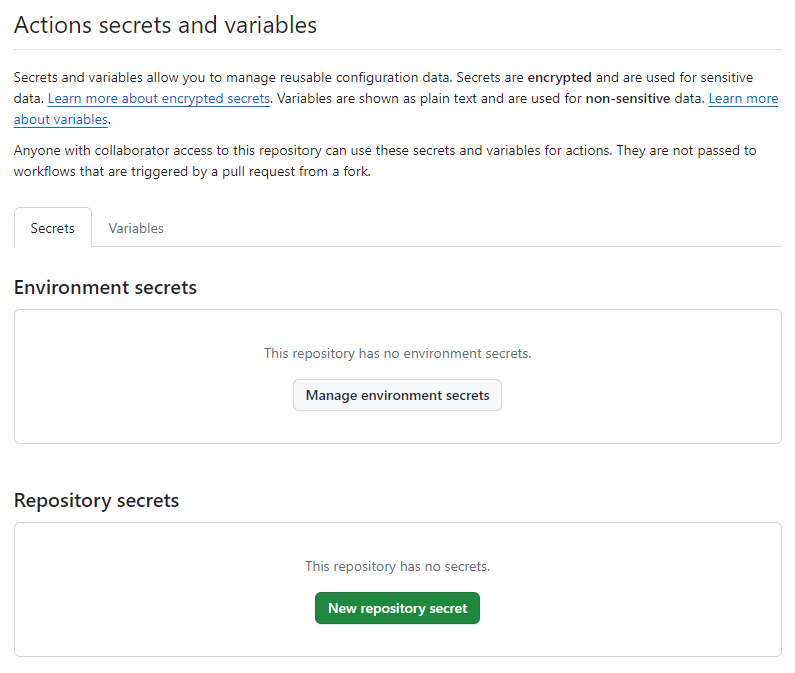Switch to the Variables tab
The image size is (795, 673).
pyautogui.click(x=136, y=228)
